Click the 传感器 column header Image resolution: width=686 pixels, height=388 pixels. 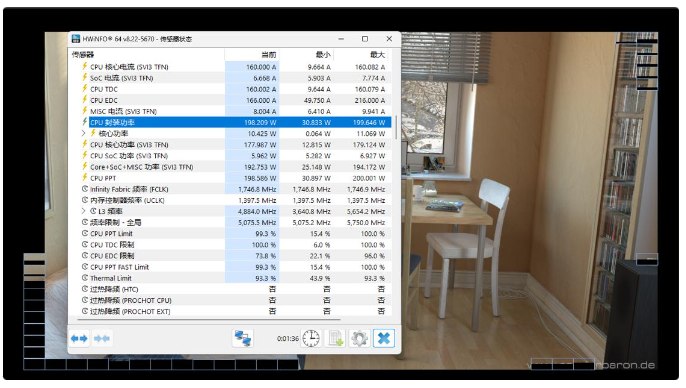(x=147, y=55)
